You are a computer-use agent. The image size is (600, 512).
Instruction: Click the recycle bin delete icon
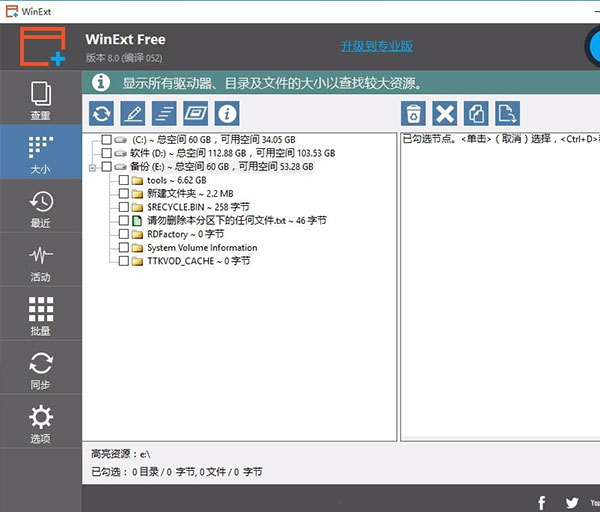(x=413, y=114)
